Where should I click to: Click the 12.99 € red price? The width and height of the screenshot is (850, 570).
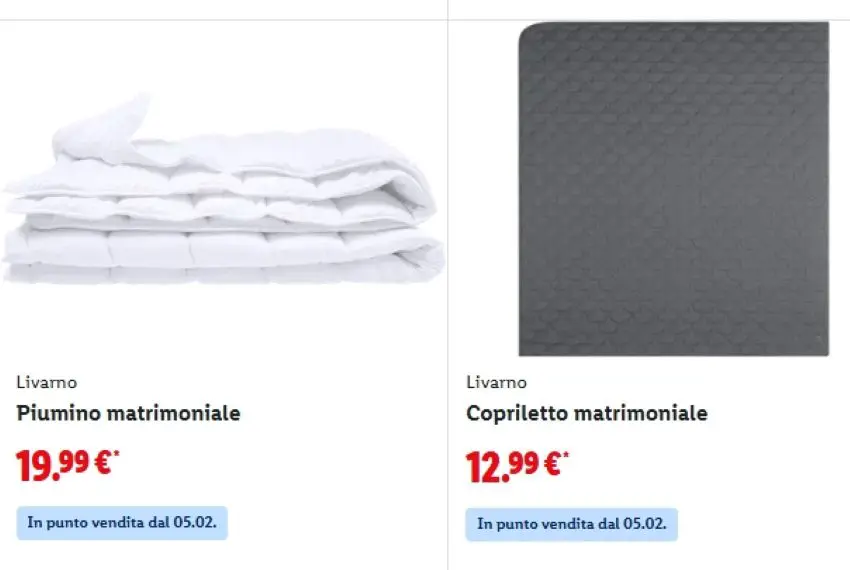coord(512,465)
